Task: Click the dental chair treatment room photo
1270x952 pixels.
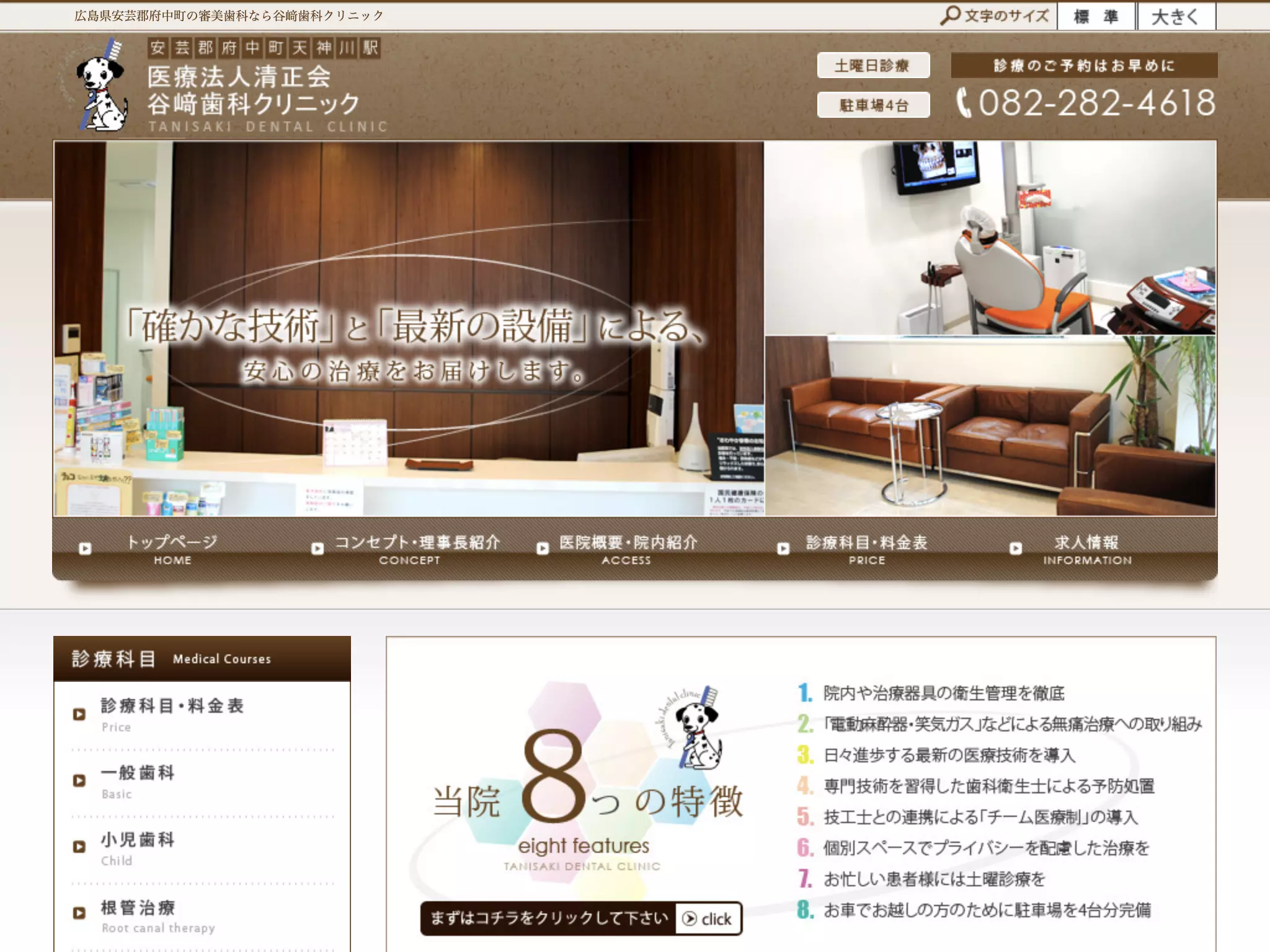Action: pos(990,238)
